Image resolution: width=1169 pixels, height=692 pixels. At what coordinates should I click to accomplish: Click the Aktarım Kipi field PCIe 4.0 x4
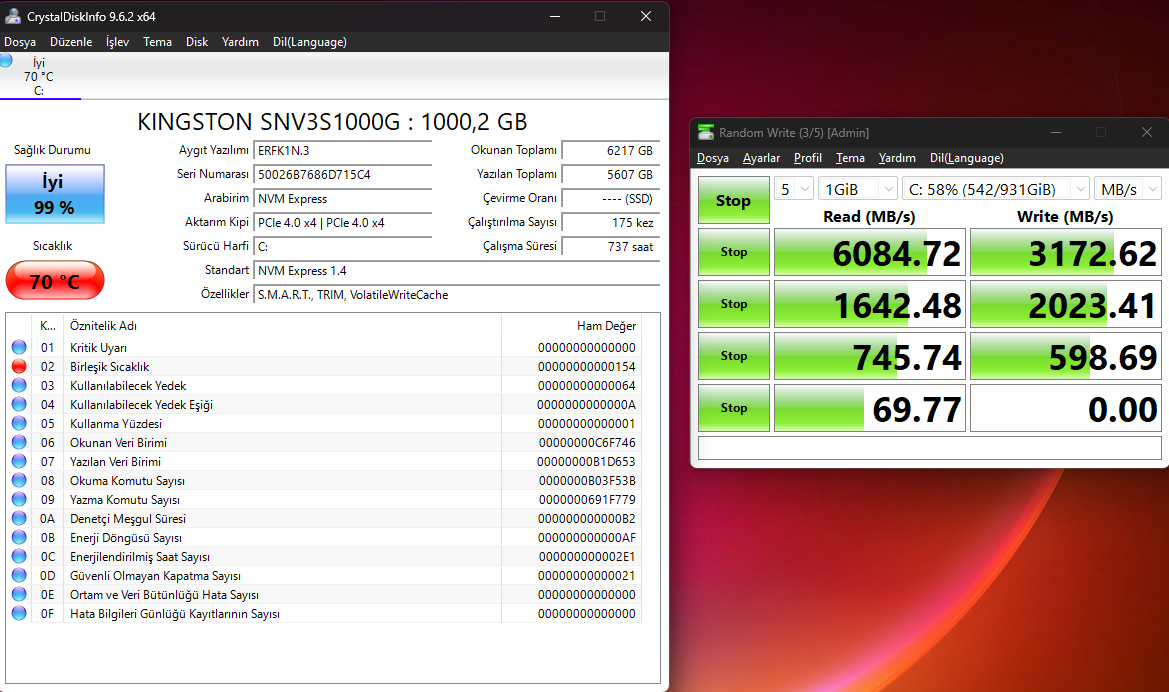pyautogui.click(x=342, y=222)
